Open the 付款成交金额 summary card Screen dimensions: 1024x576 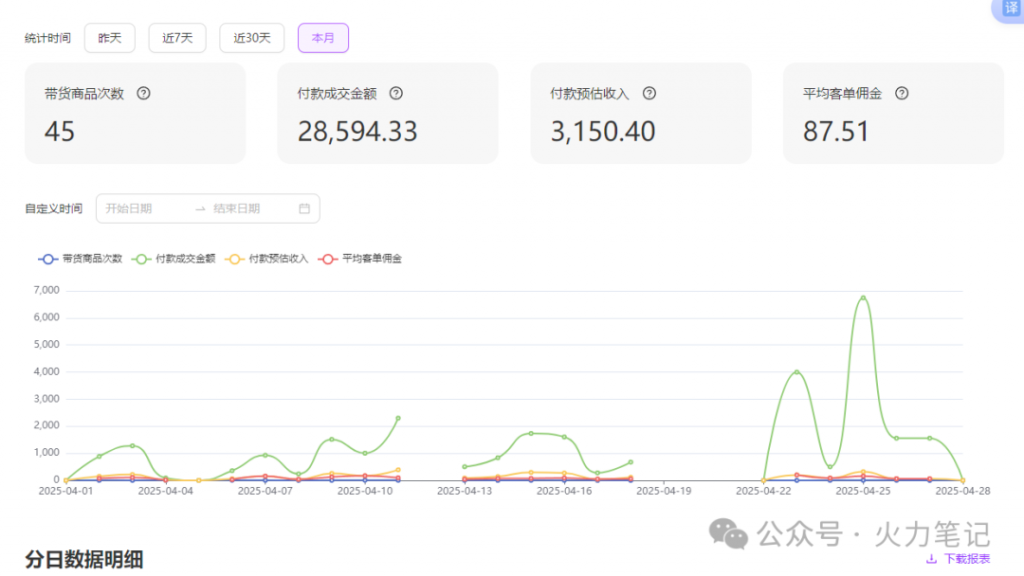387,113
